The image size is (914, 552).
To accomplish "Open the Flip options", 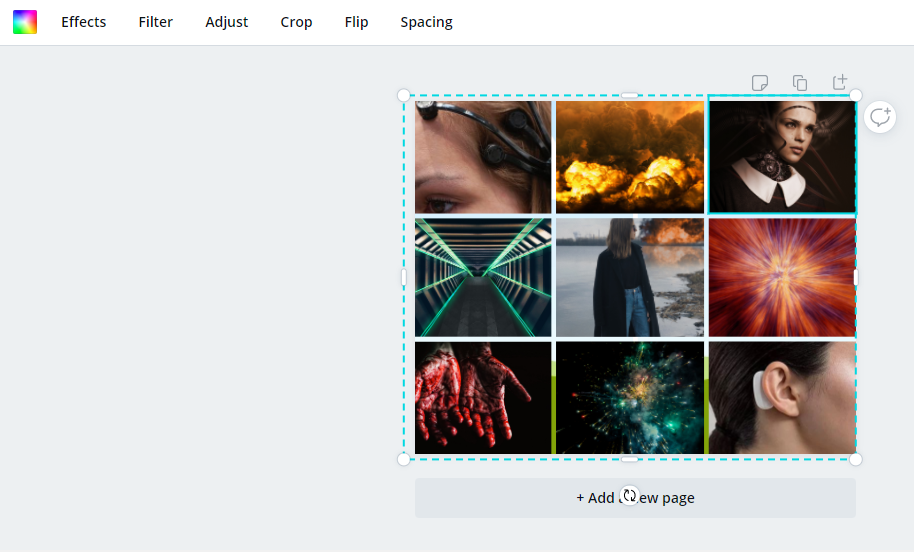I will coord(356,22).
